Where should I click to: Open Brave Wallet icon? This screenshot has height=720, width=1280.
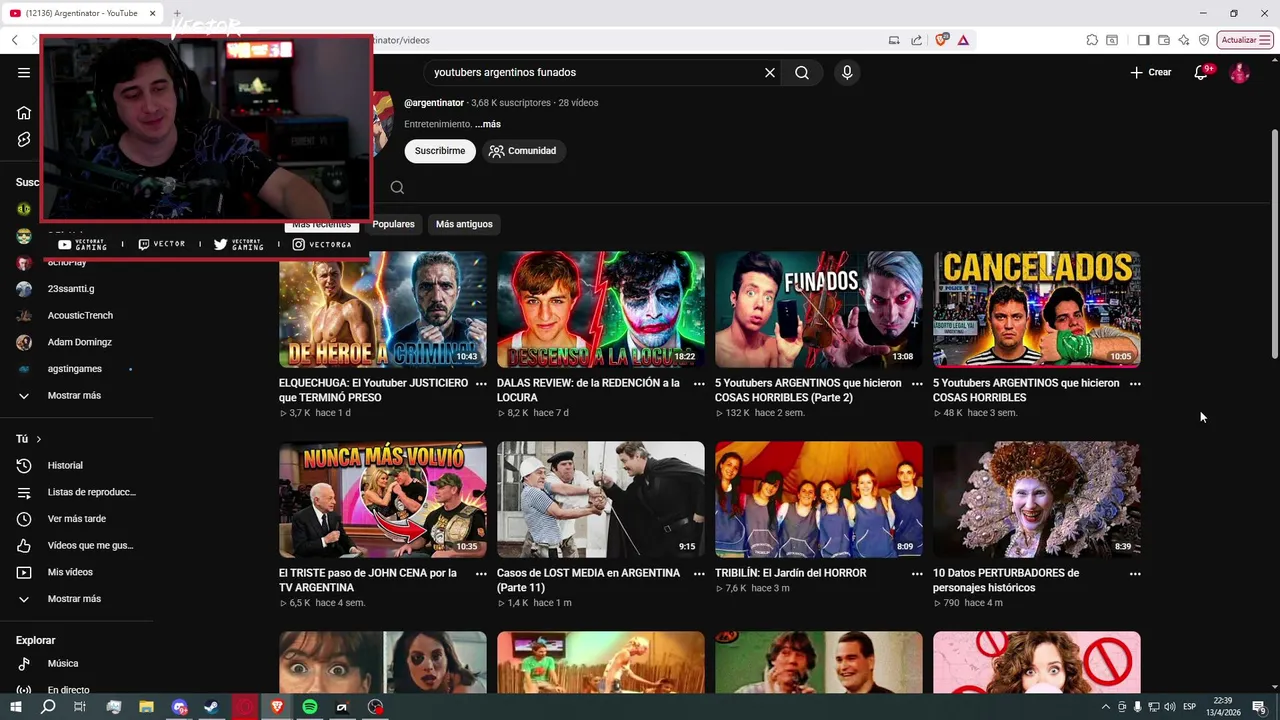pos(1164,40)
